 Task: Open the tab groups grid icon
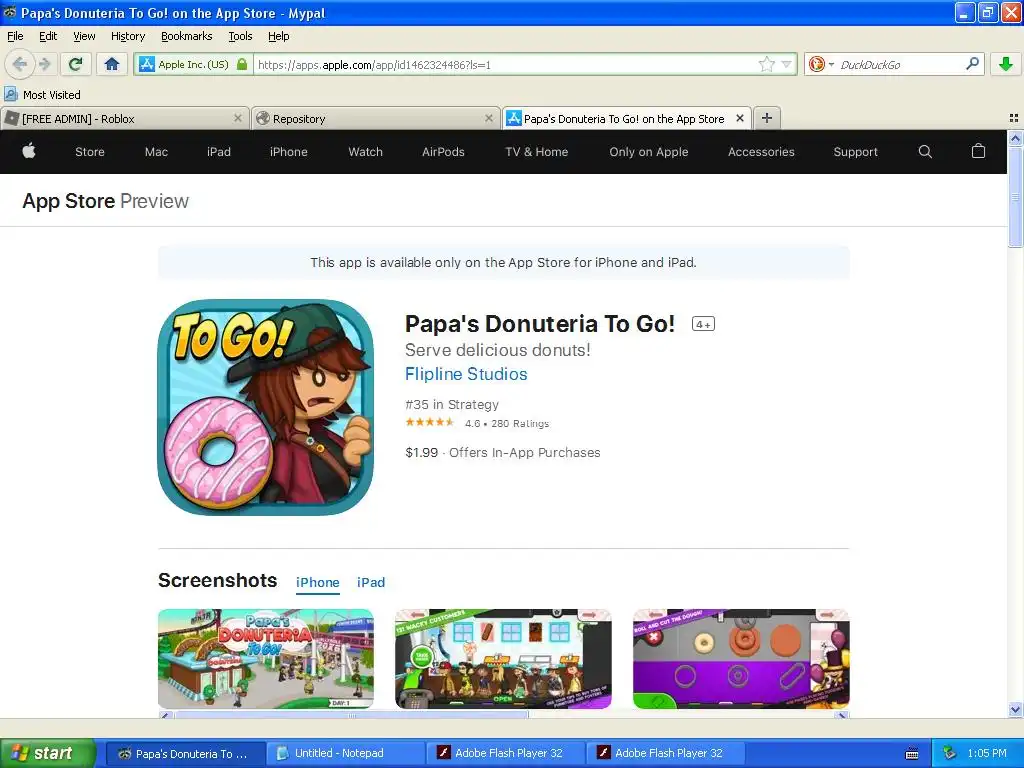[1014, 118]
